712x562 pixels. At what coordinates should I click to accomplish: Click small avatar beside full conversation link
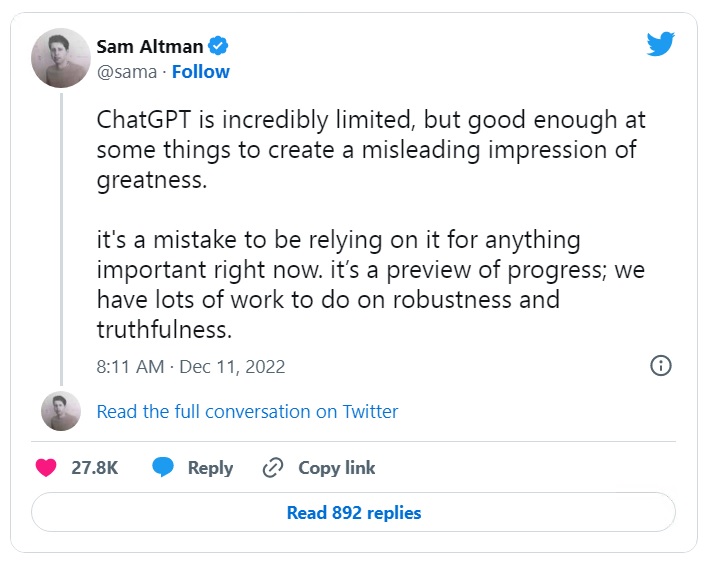point(60,411)
